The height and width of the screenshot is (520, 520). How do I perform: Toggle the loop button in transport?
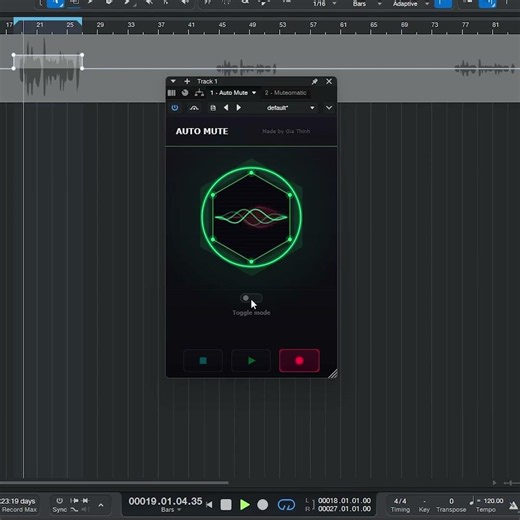click(286, 505)
